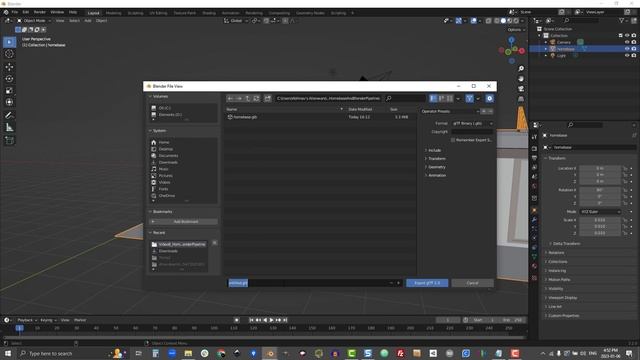
Task: Activate the Select Box tool
Action: 9,42
